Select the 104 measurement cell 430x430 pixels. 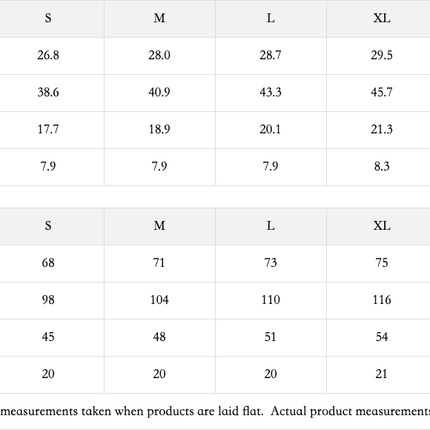[160, 300]
